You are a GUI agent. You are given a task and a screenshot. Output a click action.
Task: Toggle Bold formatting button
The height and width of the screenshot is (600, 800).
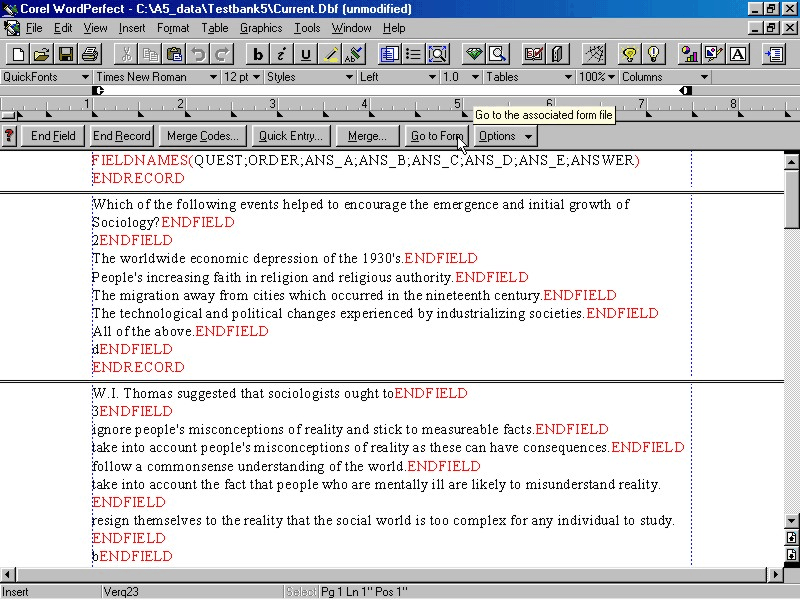[258, 54]
